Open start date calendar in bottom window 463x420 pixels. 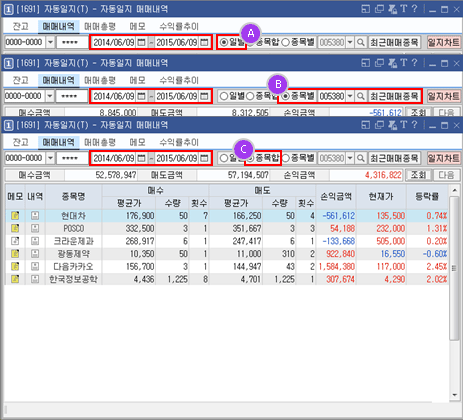point(141,158)
